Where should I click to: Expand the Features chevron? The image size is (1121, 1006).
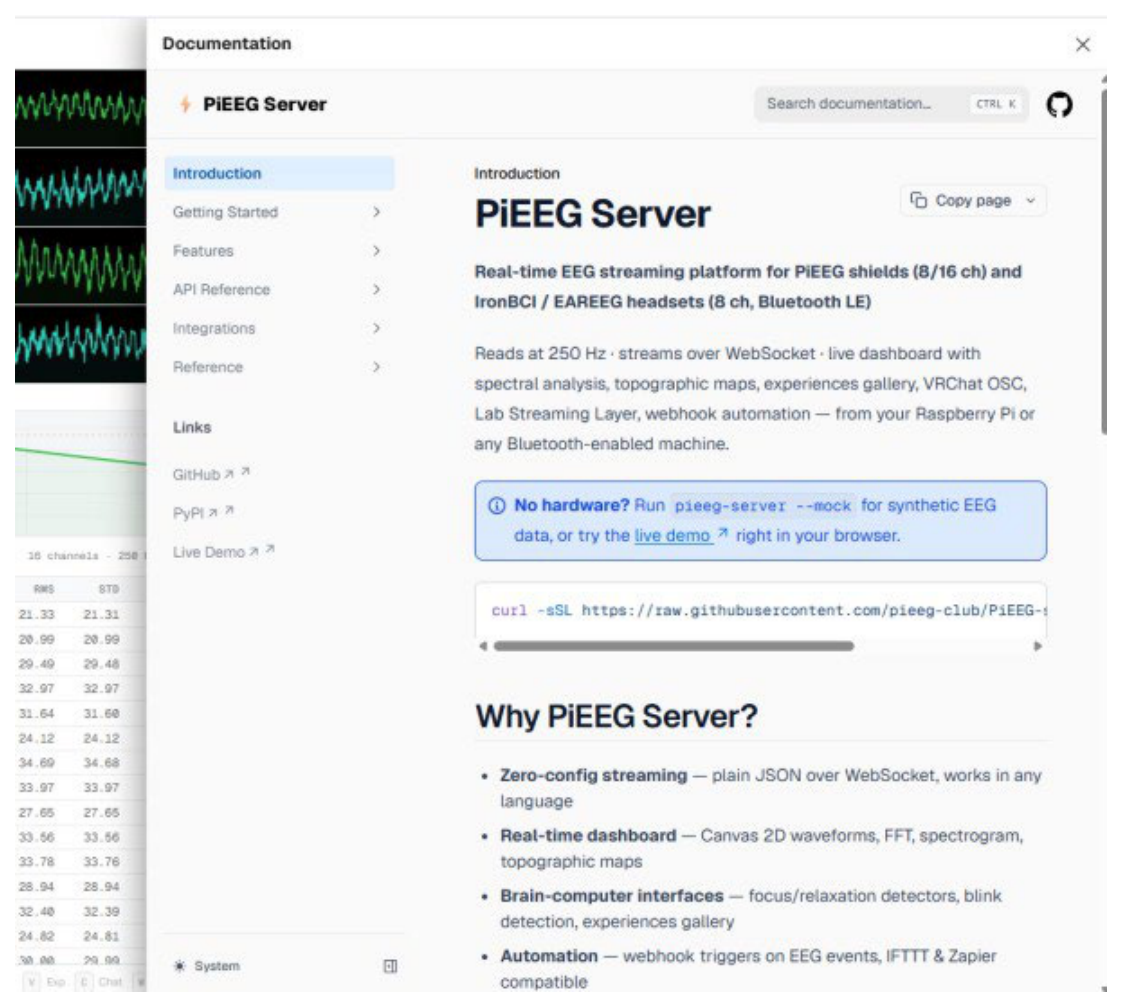pos(377,251)
